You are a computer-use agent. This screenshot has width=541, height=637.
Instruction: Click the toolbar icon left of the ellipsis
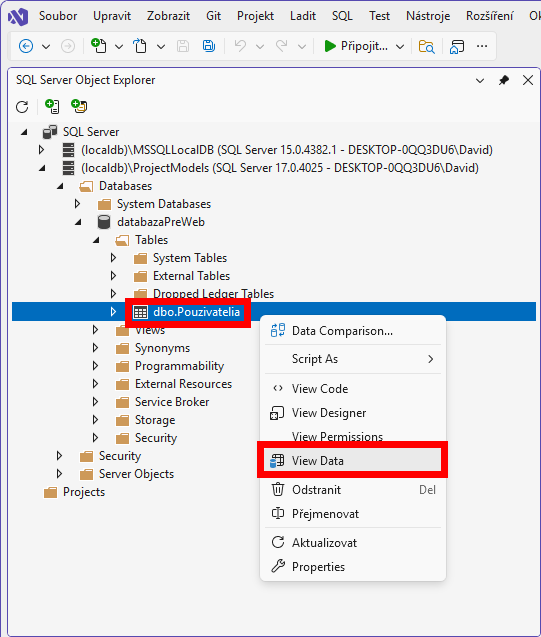click(457, 46)
